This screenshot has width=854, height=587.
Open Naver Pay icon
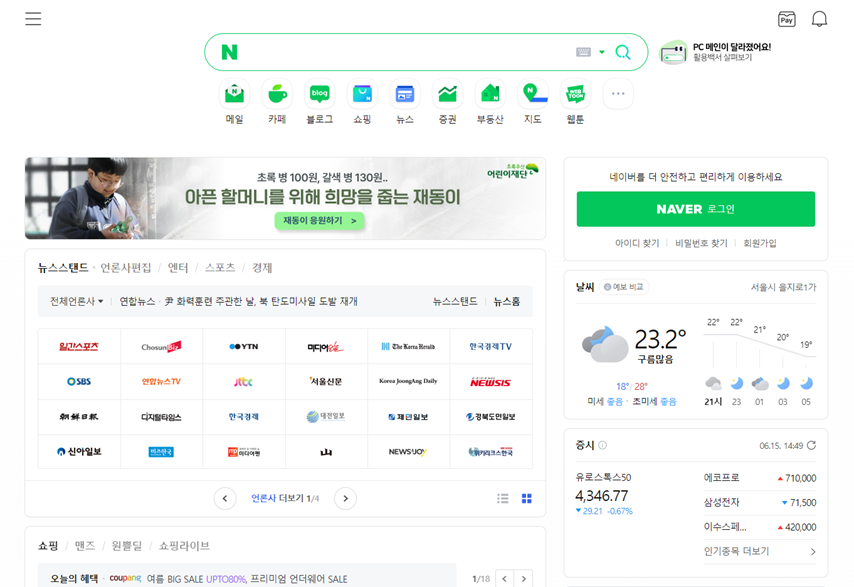pyautogui.click(x=786, y=19)
